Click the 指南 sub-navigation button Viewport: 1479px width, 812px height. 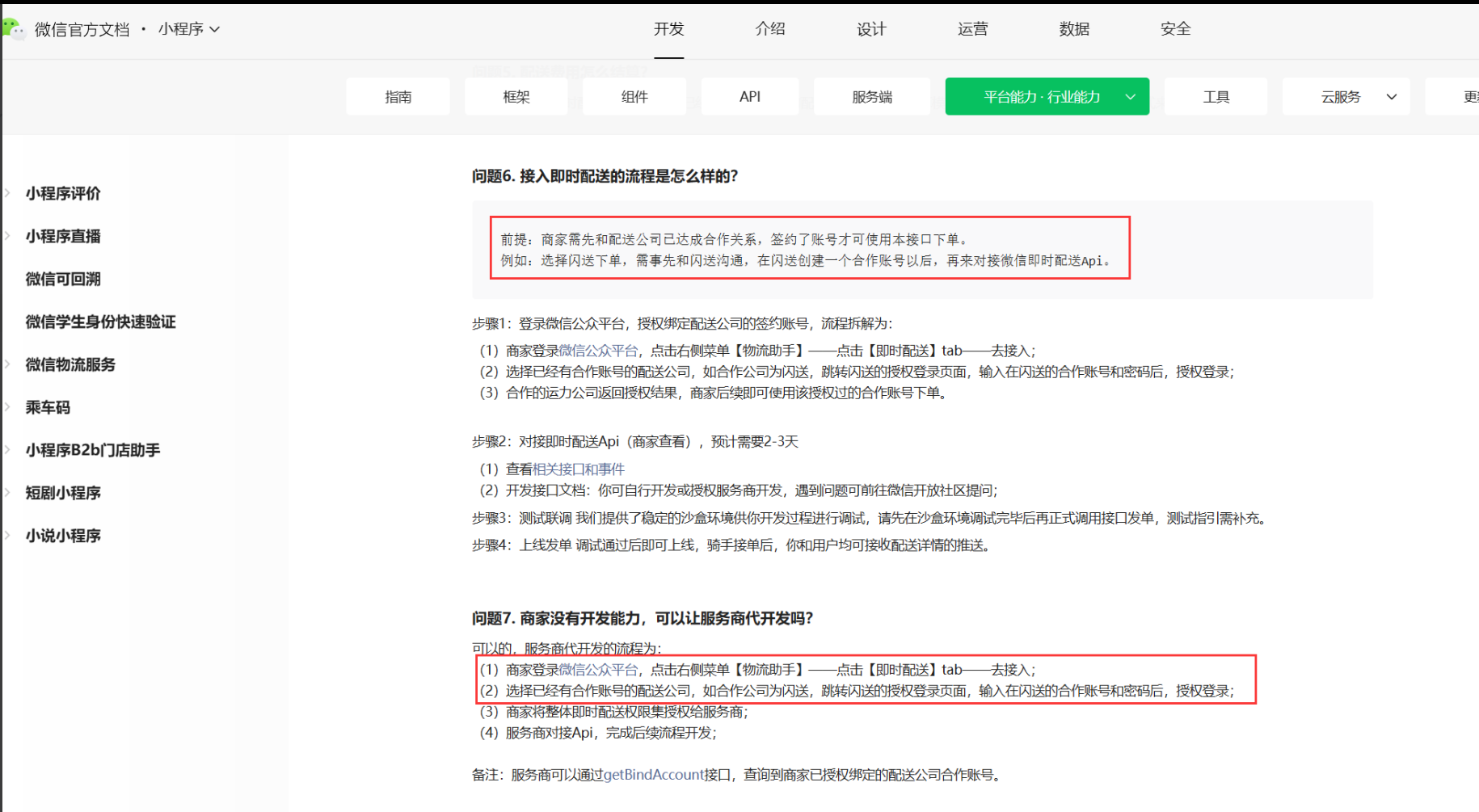pos(398,97)
